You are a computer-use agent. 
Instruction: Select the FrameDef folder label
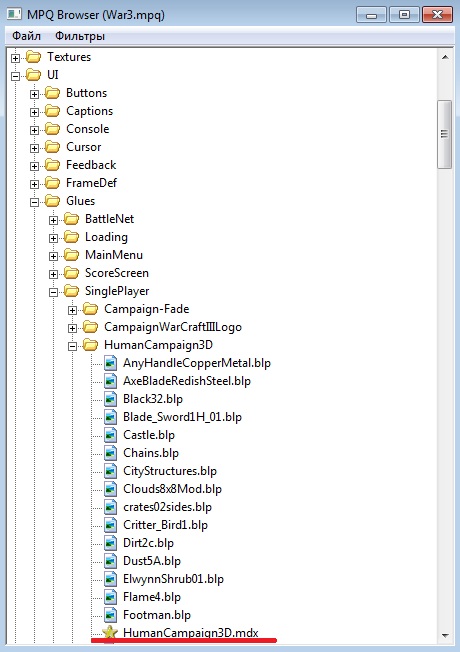[x=92, y=183]
